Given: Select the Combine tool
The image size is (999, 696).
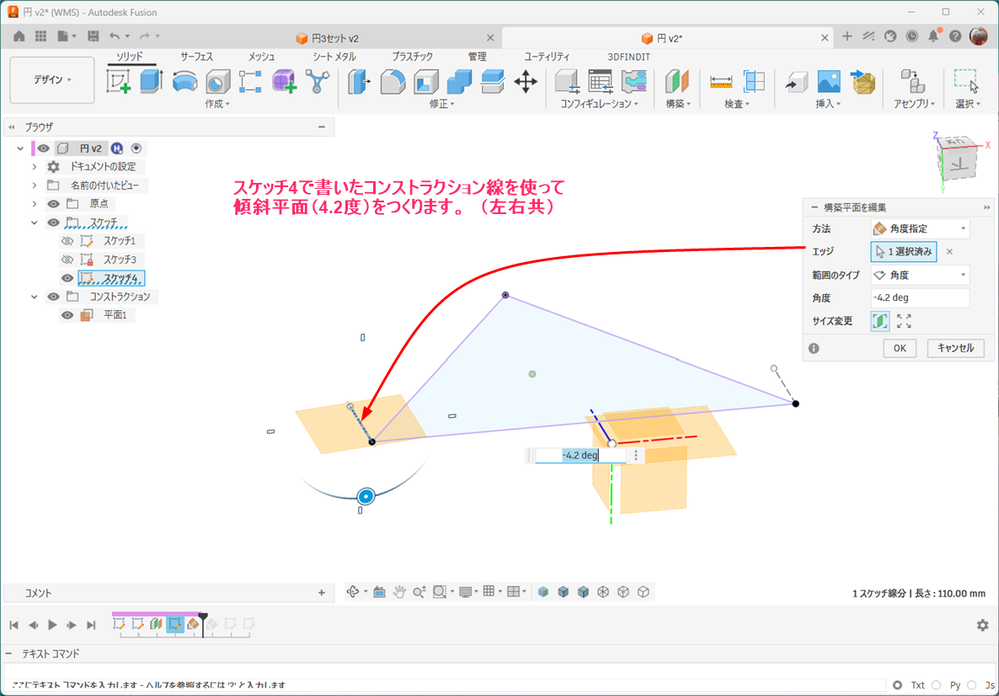Looking at the screenshot, I should click(x=459, y=82).
